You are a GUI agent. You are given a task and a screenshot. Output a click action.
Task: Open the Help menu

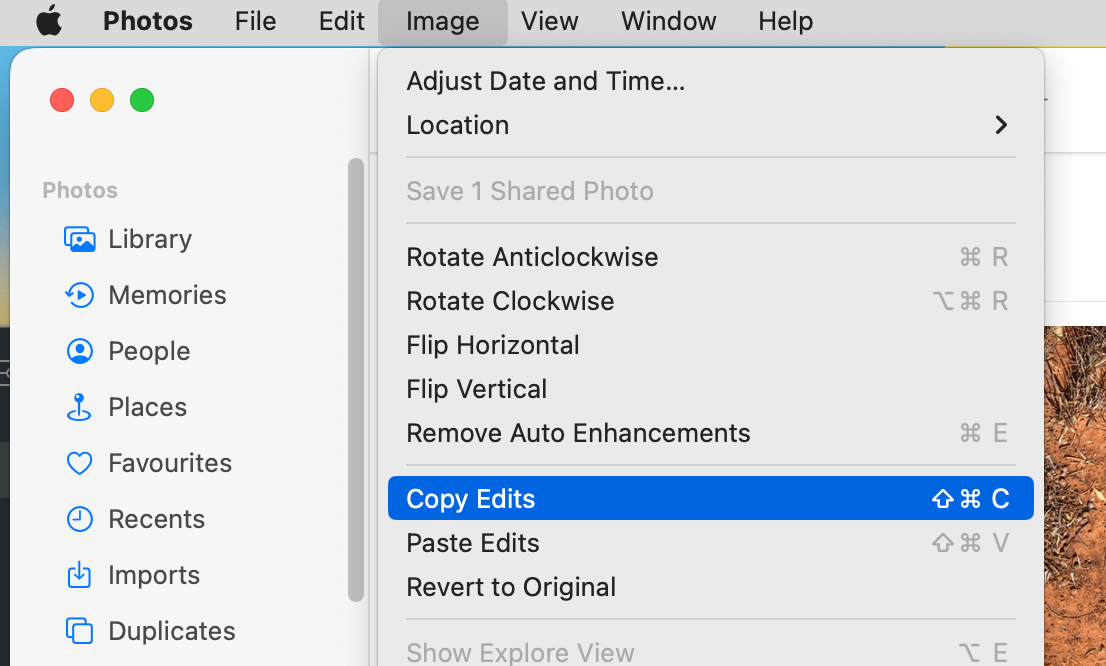click(x=786, y=21)
